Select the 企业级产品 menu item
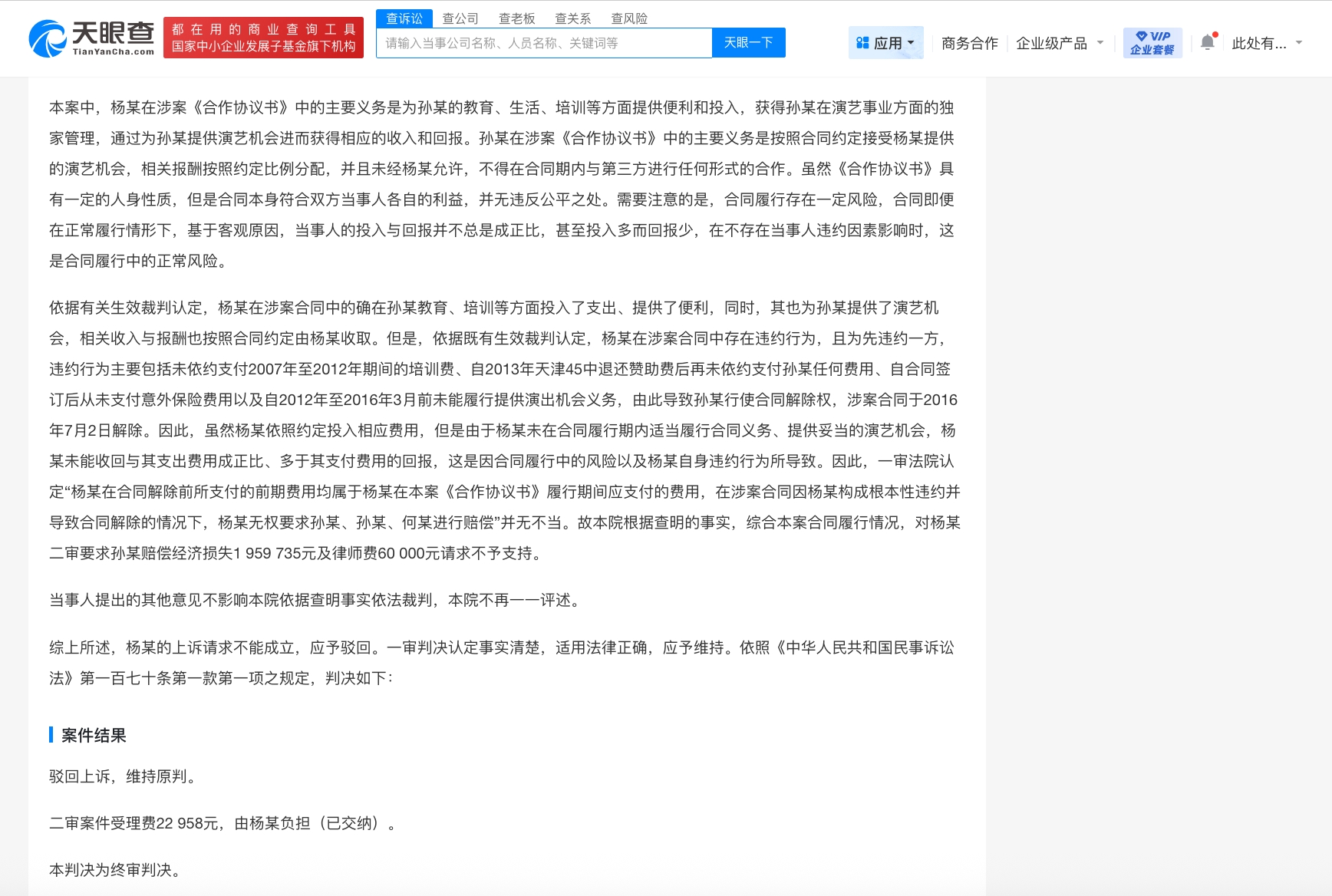 1053,44
